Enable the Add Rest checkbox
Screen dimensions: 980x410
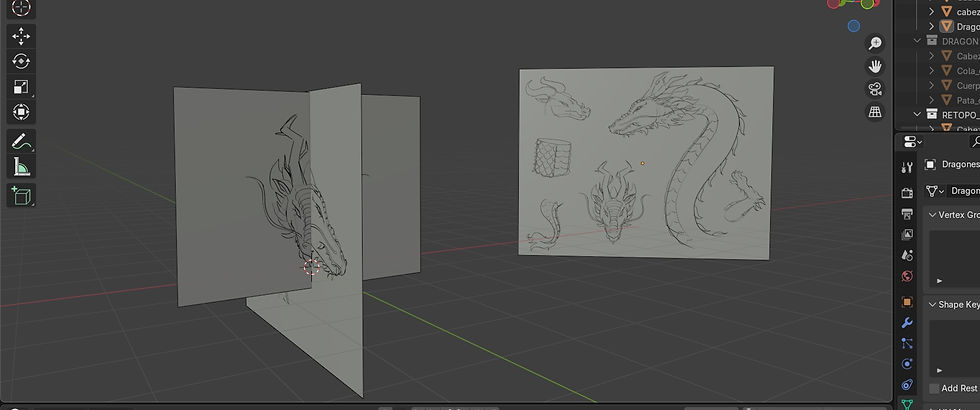tap(934, 388)
